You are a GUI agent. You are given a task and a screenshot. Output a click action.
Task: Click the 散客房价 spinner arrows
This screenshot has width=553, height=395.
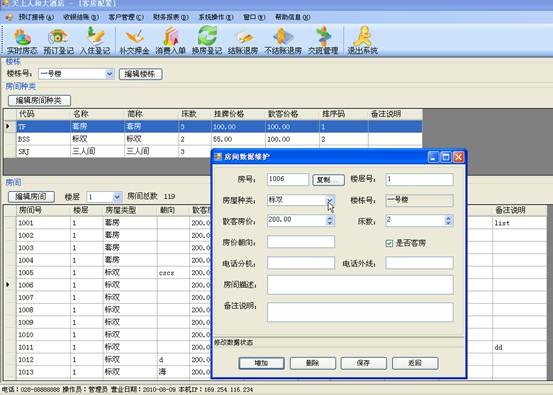point(330,221)
